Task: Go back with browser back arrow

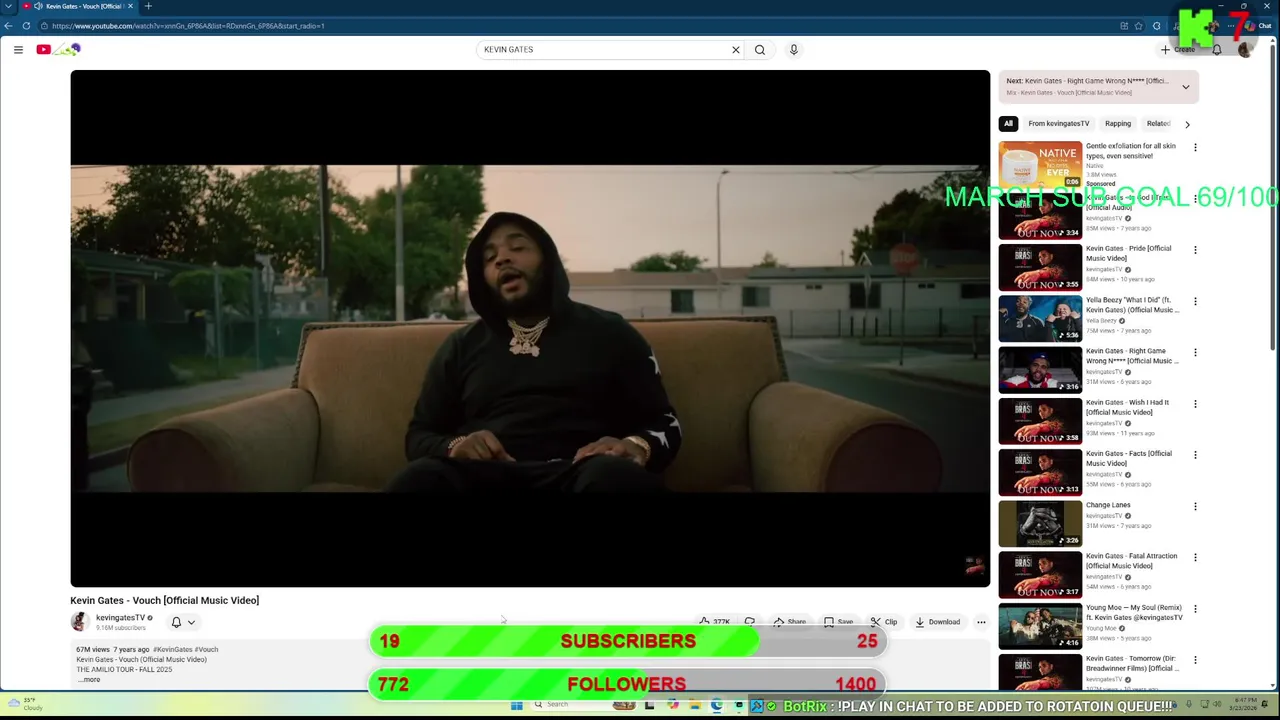Action: tap(9, 25)
